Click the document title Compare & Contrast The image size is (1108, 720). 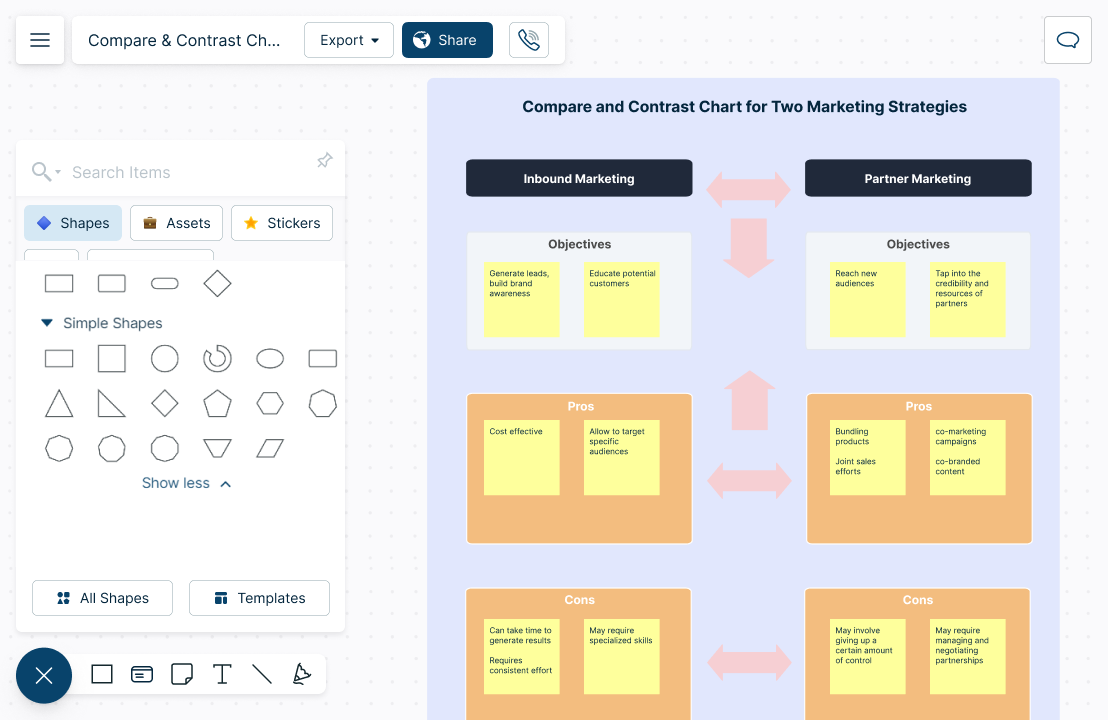pyautogui.click(x=184, y=40)
